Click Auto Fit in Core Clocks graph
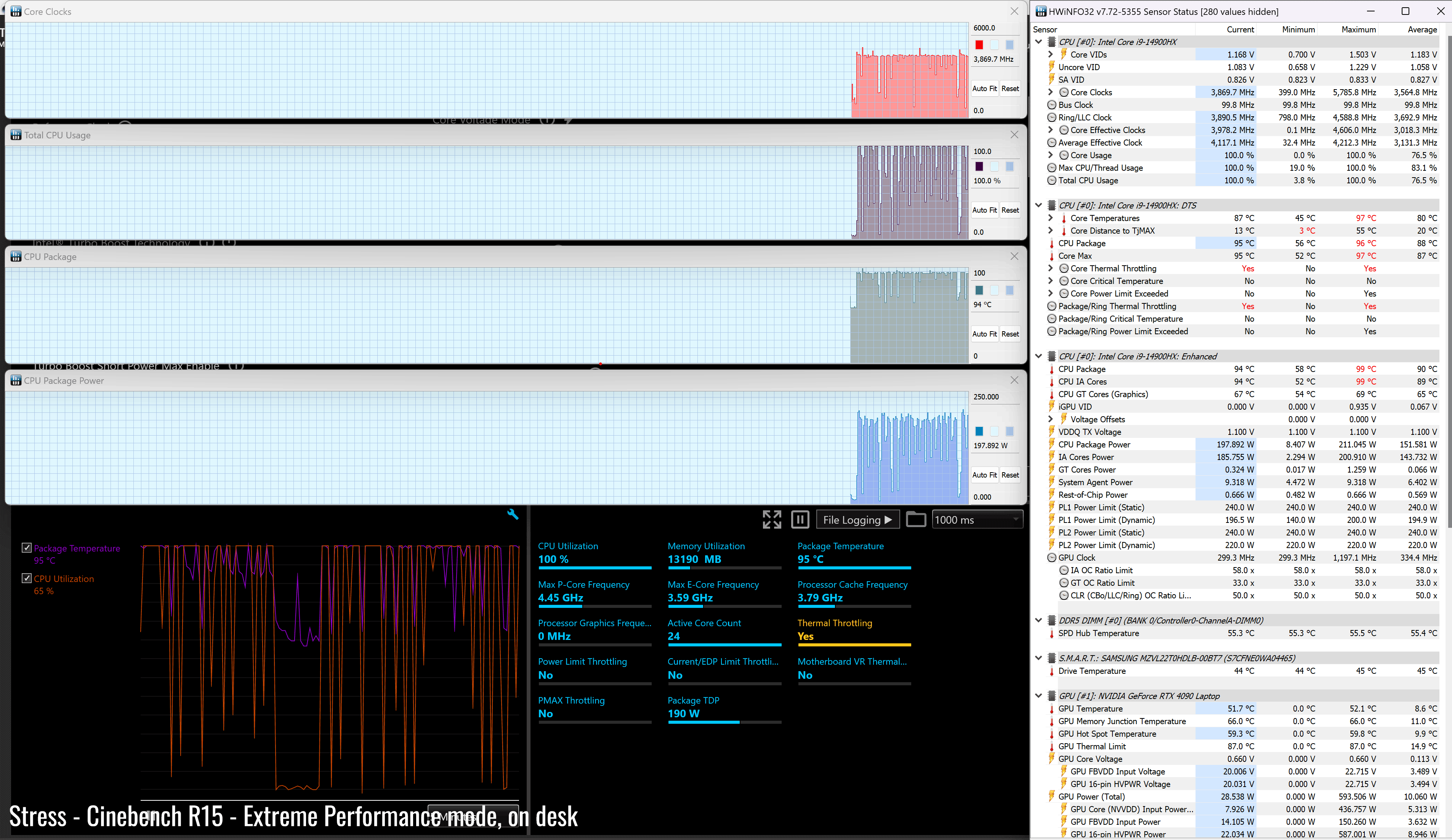This screenshot has height=840, width=1452. coord(984,89)
